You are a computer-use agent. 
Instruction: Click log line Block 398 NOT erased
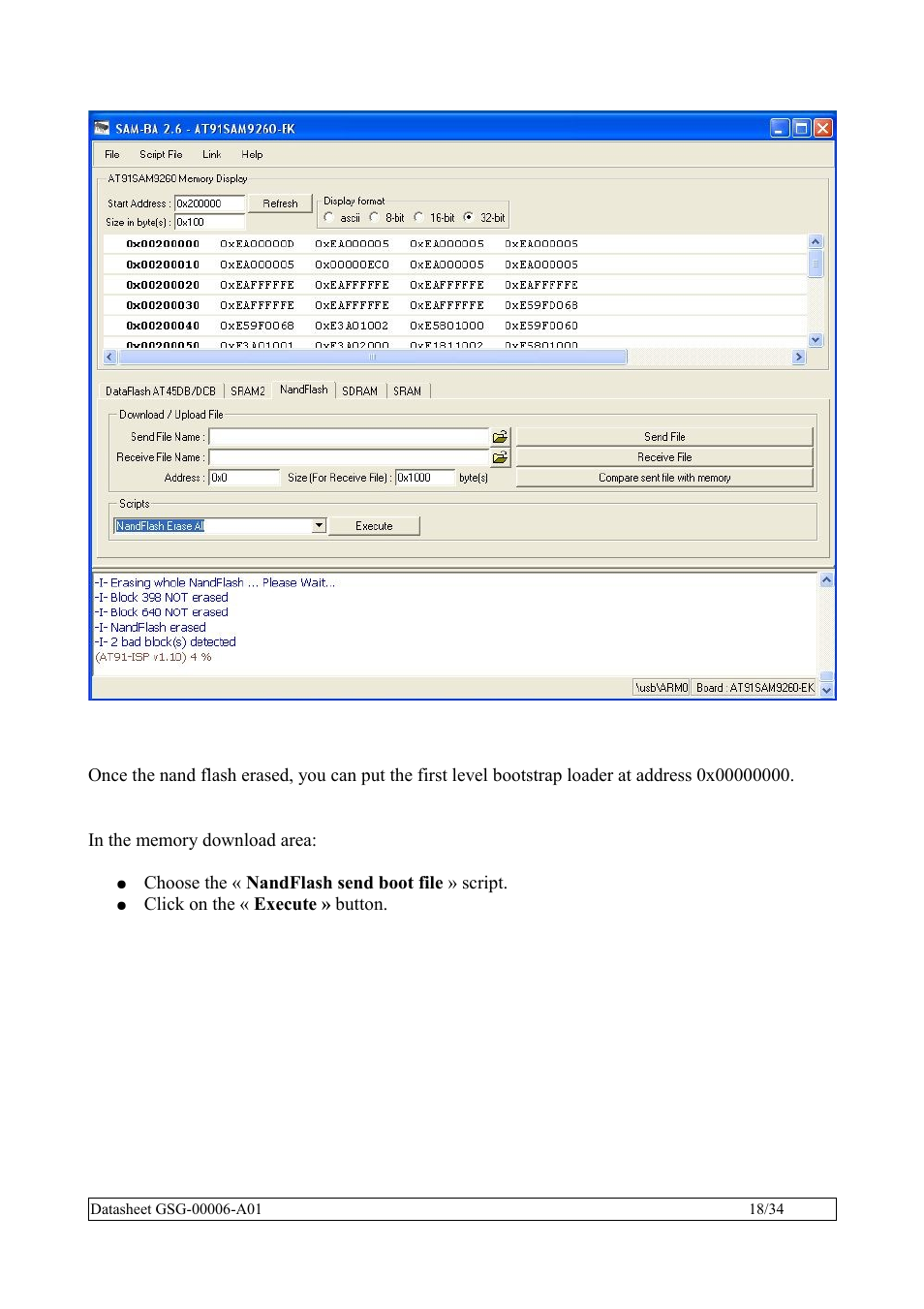click(x=162, y=598)
